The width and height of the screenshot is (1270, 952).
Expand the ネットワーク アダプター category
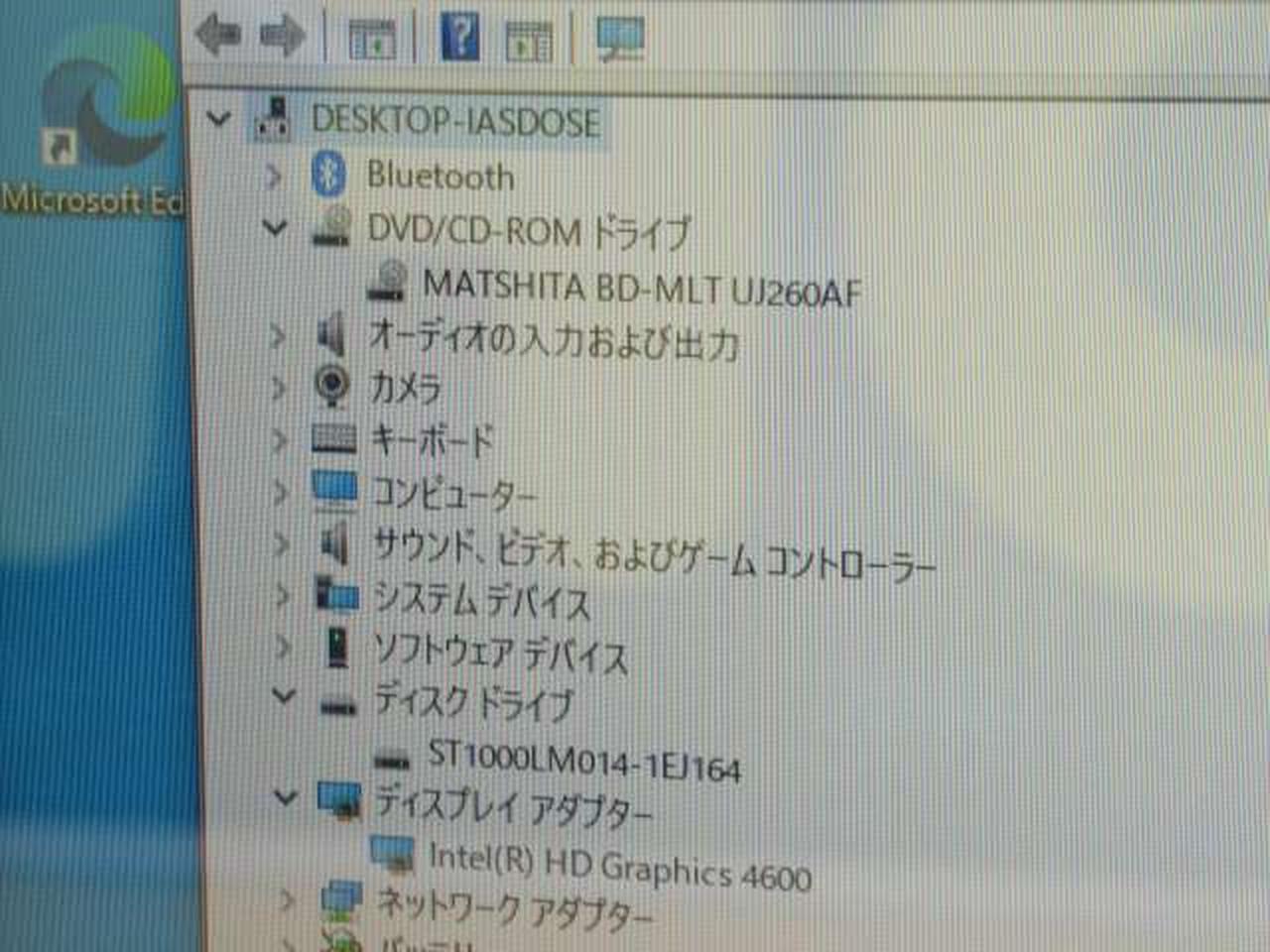[287, 900]
